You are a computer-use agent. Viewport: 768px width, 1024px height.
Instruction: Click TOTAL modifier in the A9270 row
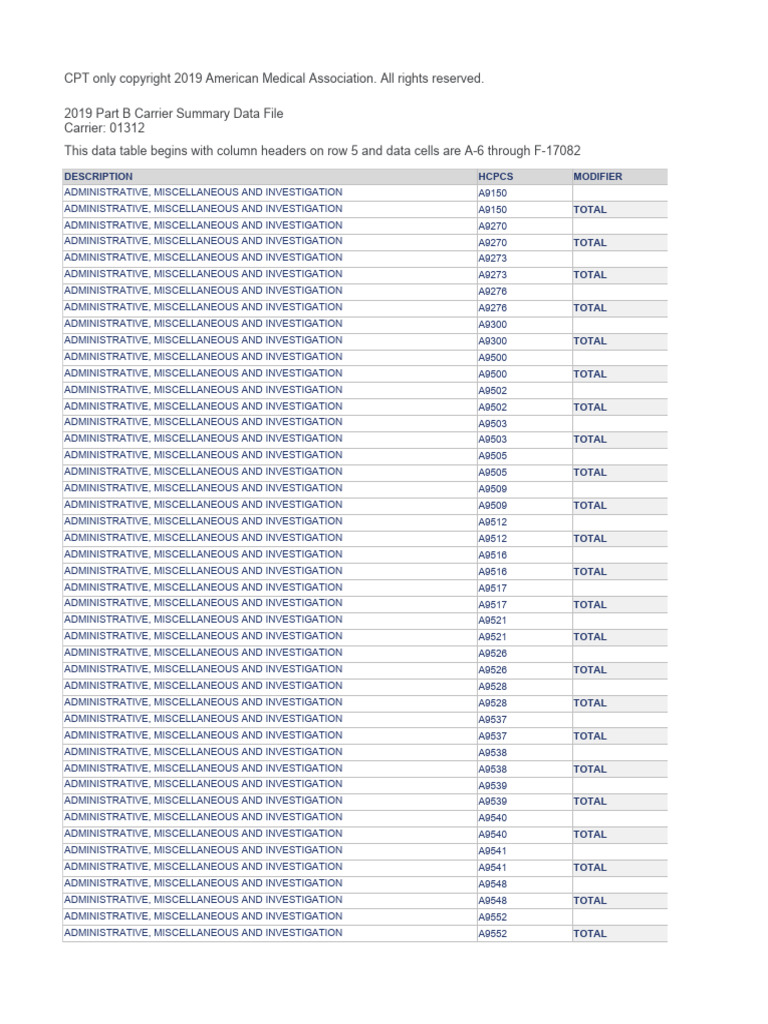pos(590,243)
